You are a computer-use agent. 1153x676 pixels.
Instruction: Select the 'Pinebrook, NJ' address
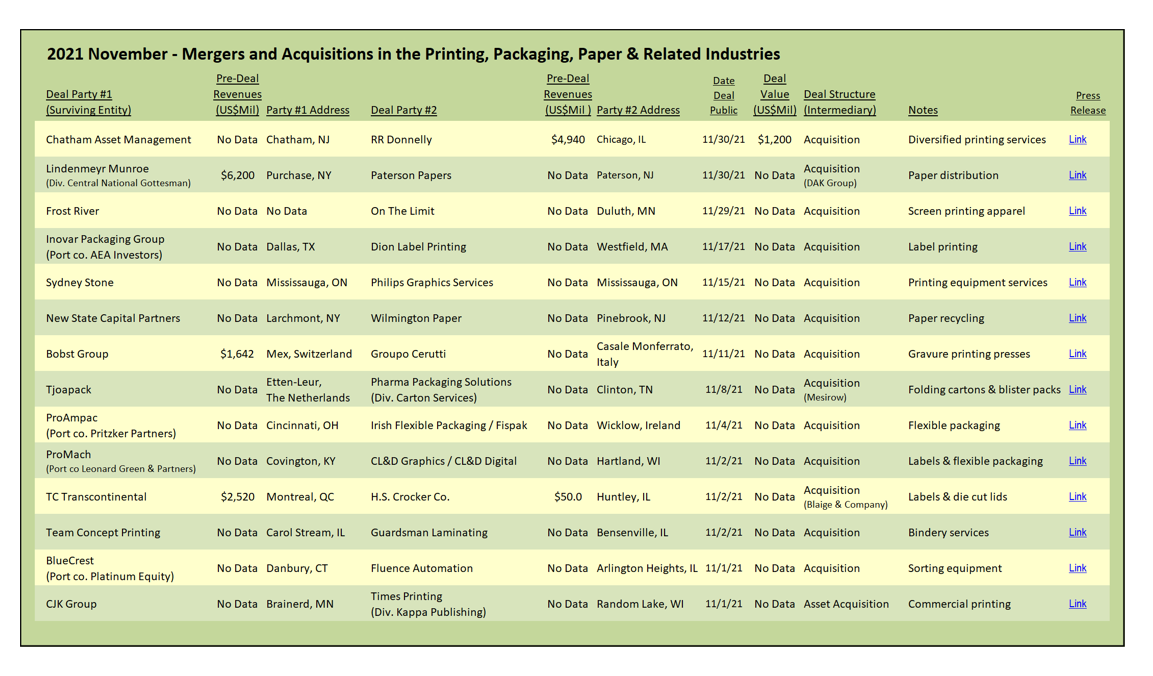coord(631,319)
